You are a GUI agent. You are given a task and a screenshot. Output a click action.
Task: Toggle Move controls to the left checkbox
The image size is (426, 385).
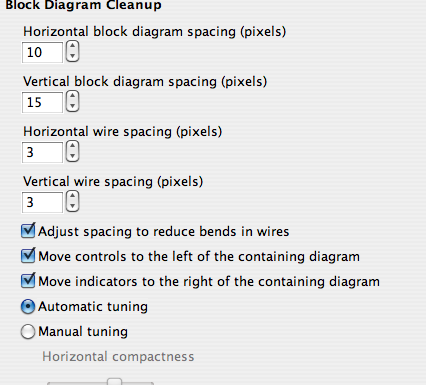pos(28,256)
